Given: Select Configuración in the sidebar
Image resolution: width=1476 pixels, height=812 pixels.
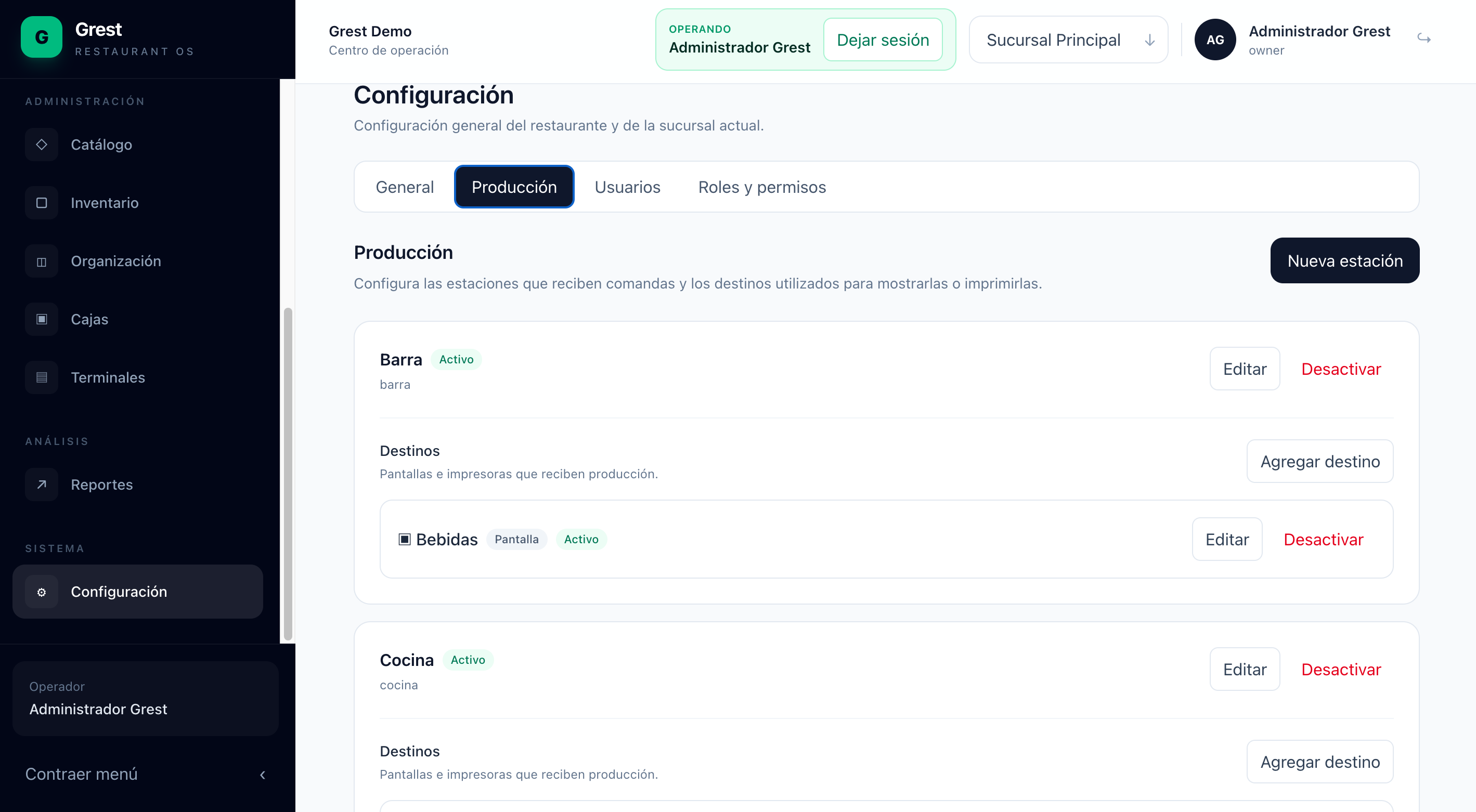Looking at the screenshot, I should coord(137,592).
